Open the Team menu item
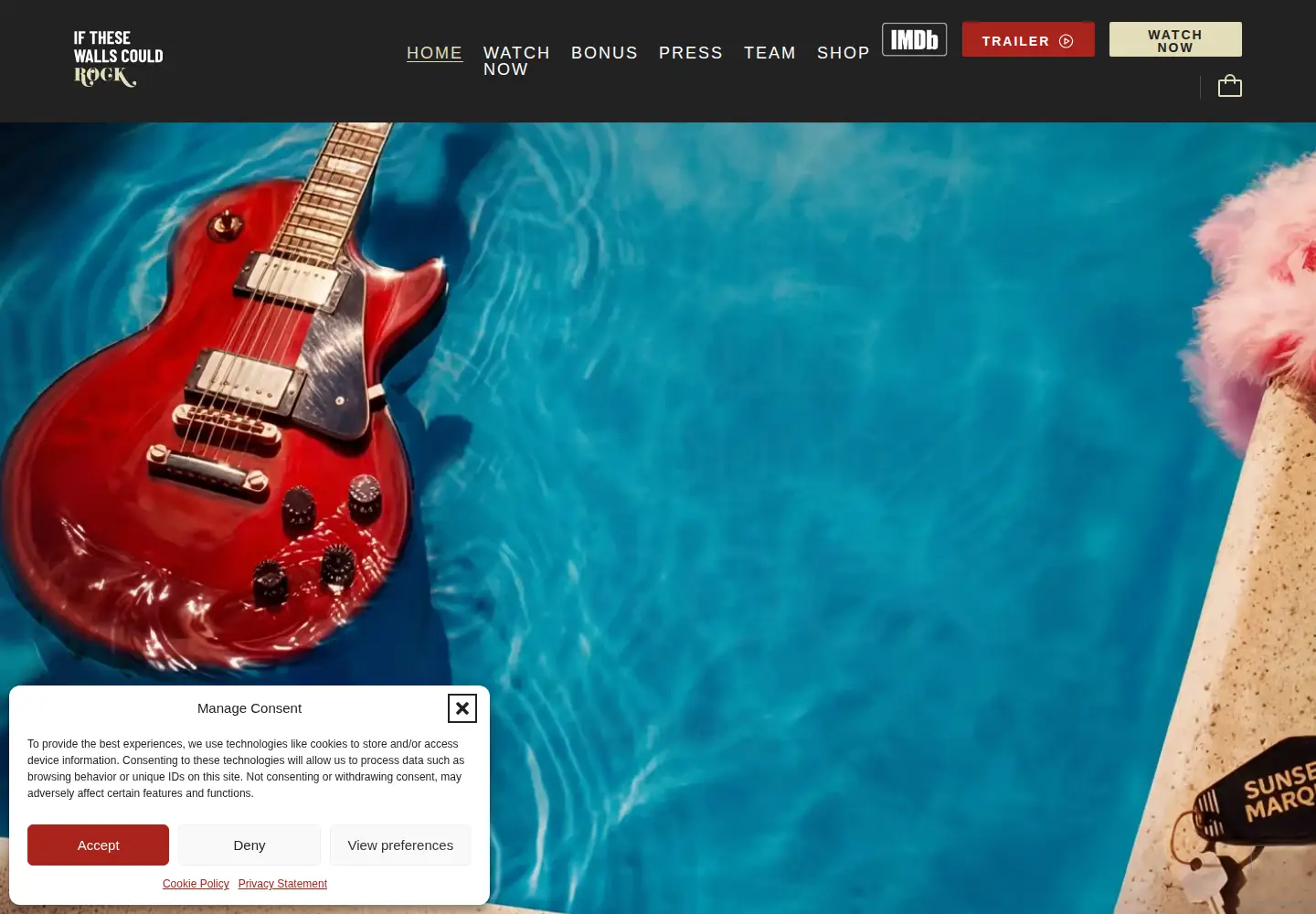This screenshot has width=1316, height=914. (x=769, y=53)
